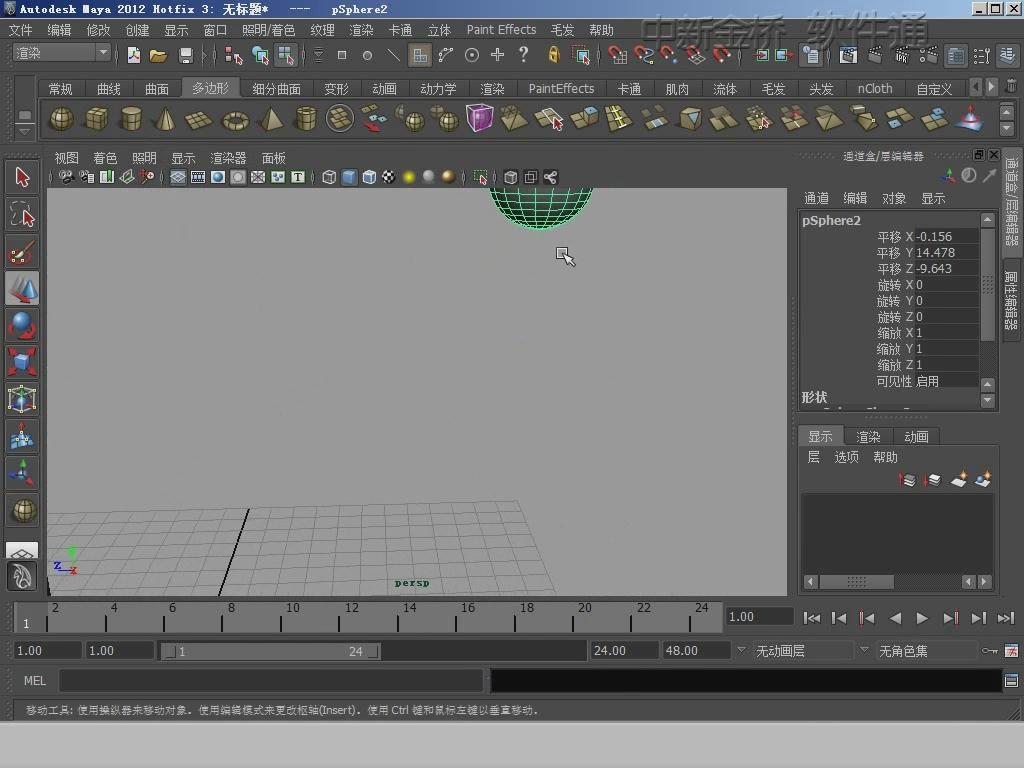Create new scene icon

pos(134,56)
